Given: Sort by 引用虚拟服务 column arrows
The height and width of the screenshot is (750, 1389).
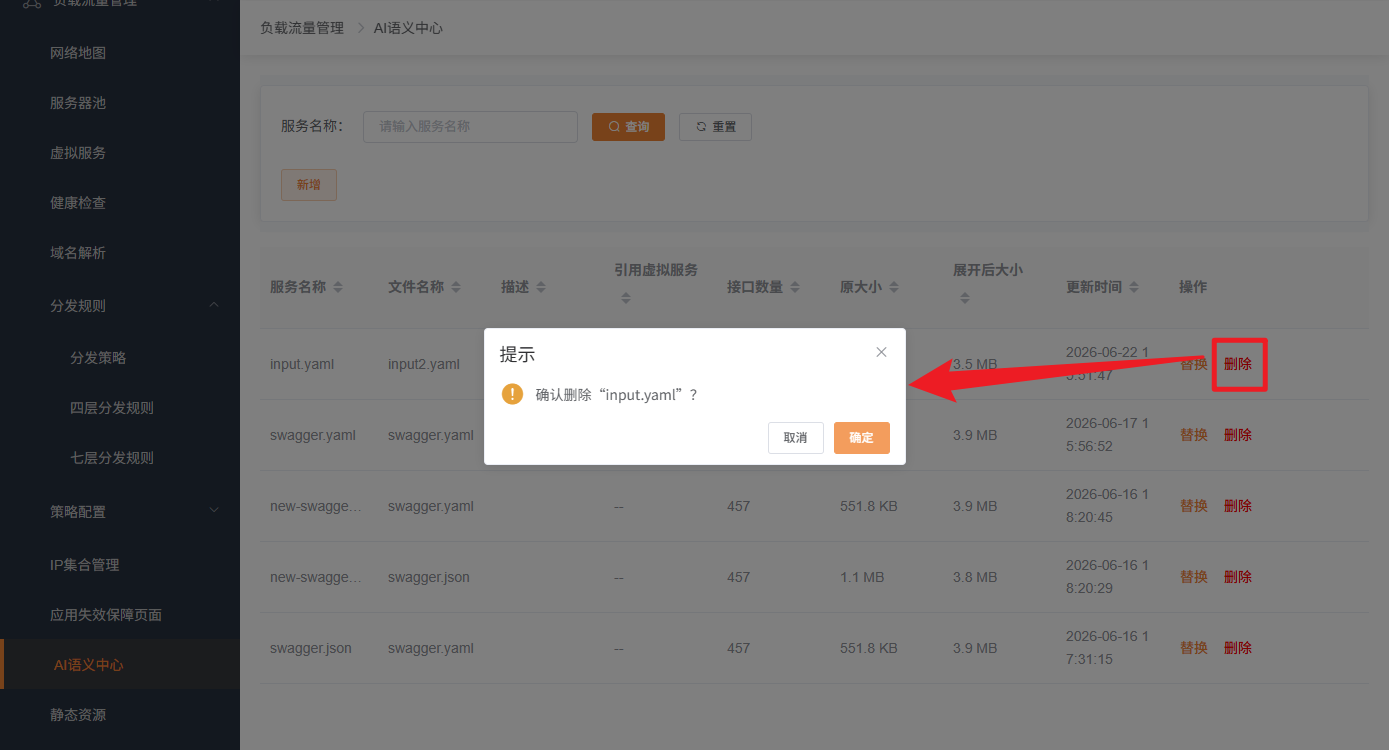Looking at the screenshot, I should (625, 298).
